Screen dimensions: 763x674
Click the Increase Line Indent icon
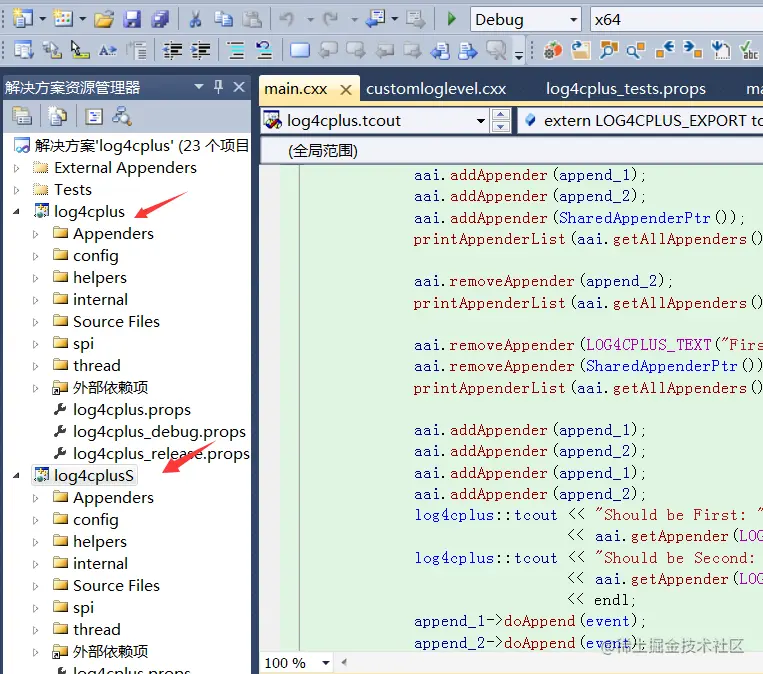pyautogui.click(x=200, y=50)
